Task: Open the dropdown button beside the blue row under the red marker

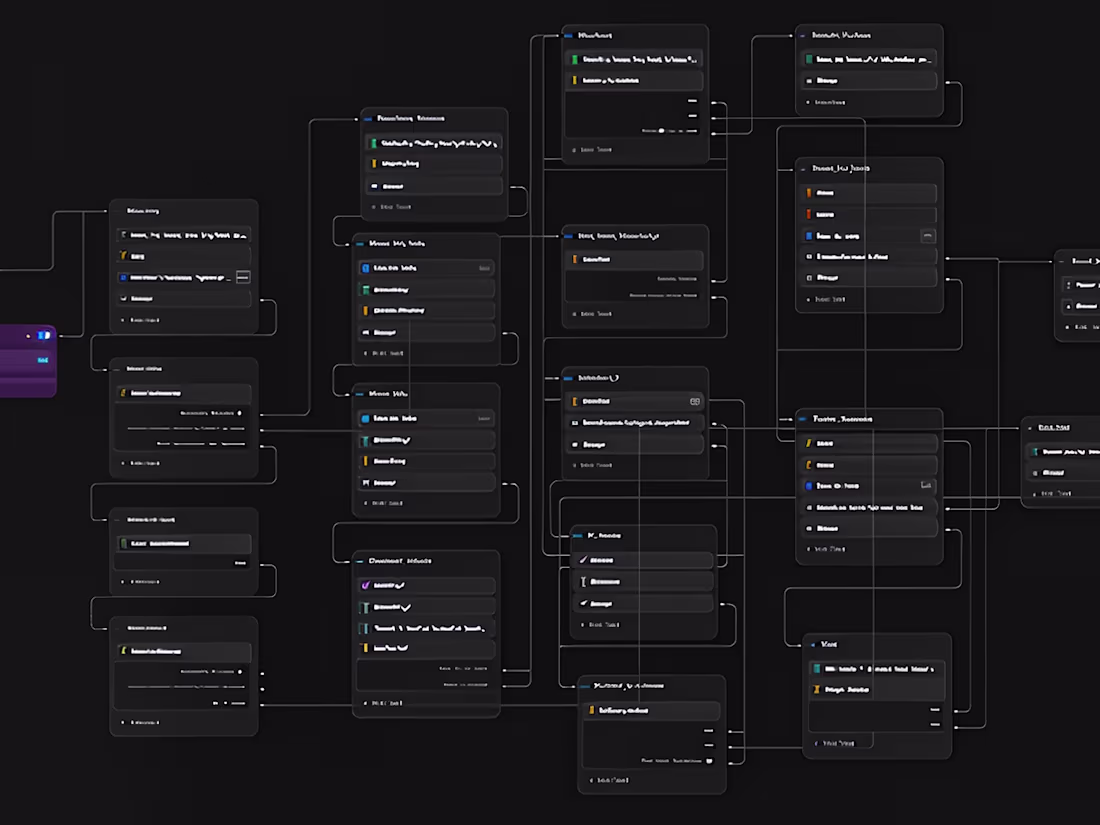Action: 927,236
